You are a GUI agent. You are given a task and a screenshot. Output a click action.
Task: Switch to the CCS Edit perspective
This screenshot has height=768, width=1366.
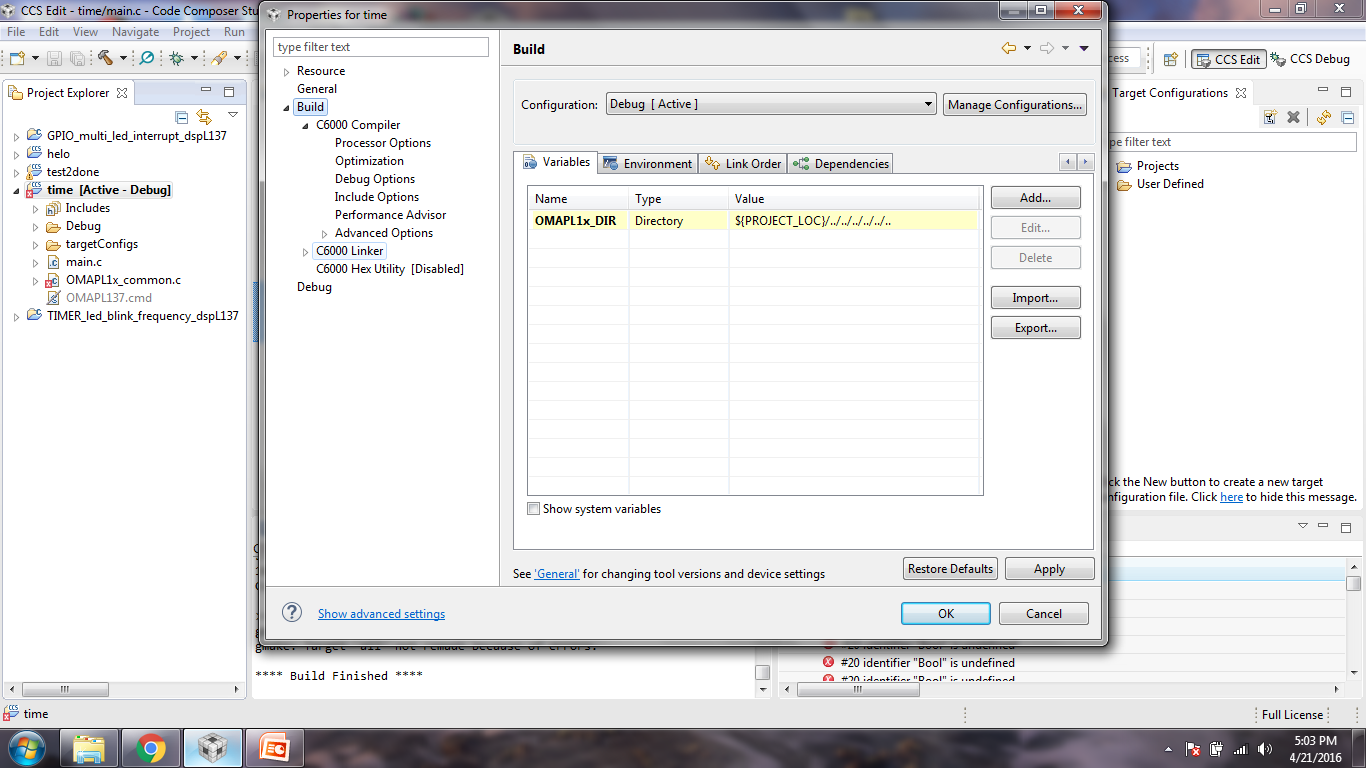pyautogui.click(x=1228, y=59)
